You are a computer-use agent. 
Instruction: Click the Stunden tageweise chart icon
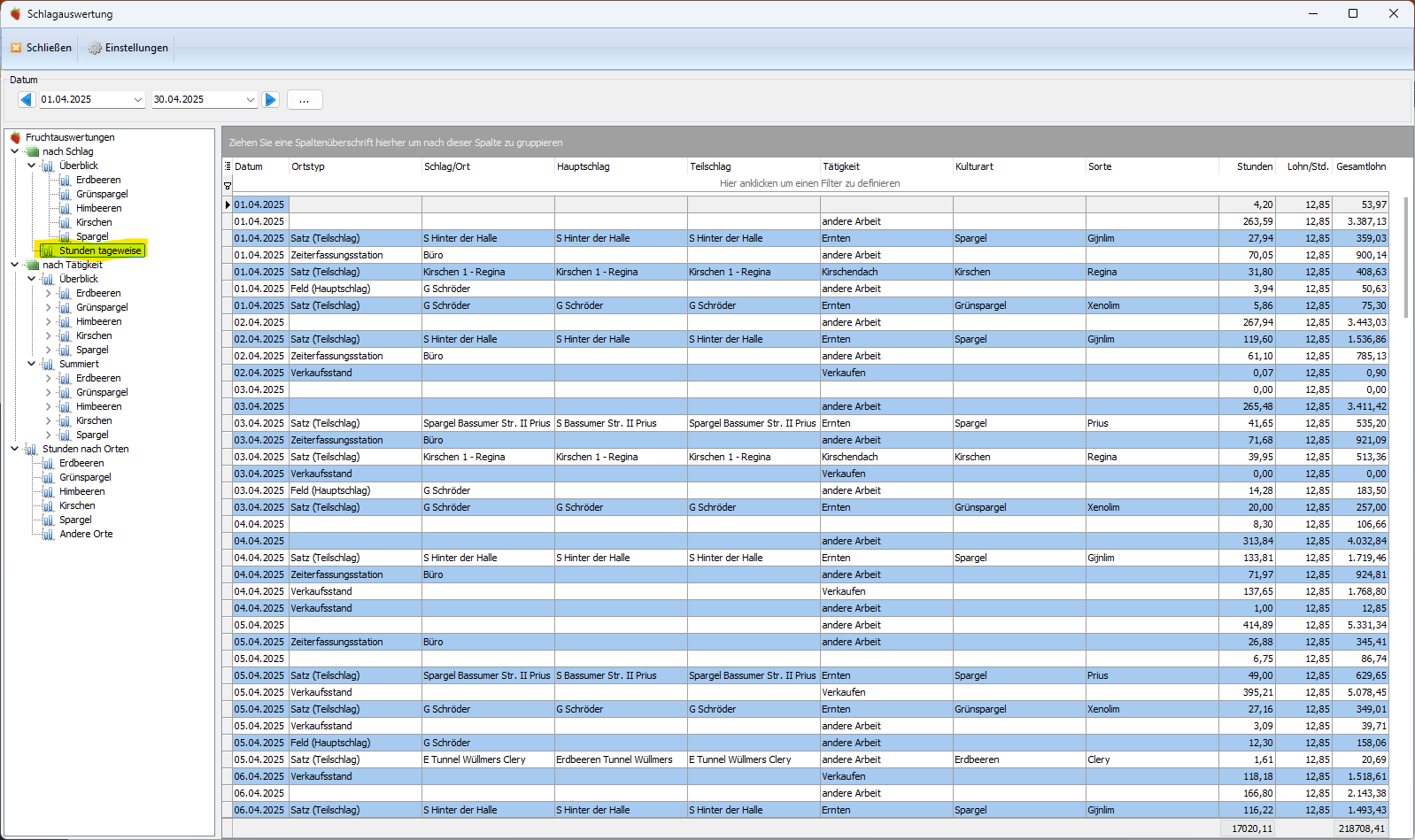point(49,250)
